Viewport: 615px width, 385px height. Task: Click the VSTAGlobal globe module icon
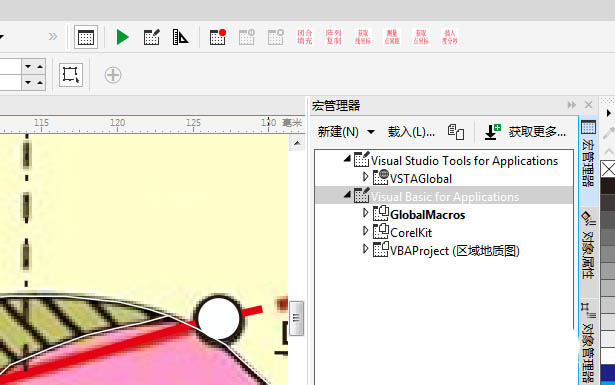click(380, 178)
